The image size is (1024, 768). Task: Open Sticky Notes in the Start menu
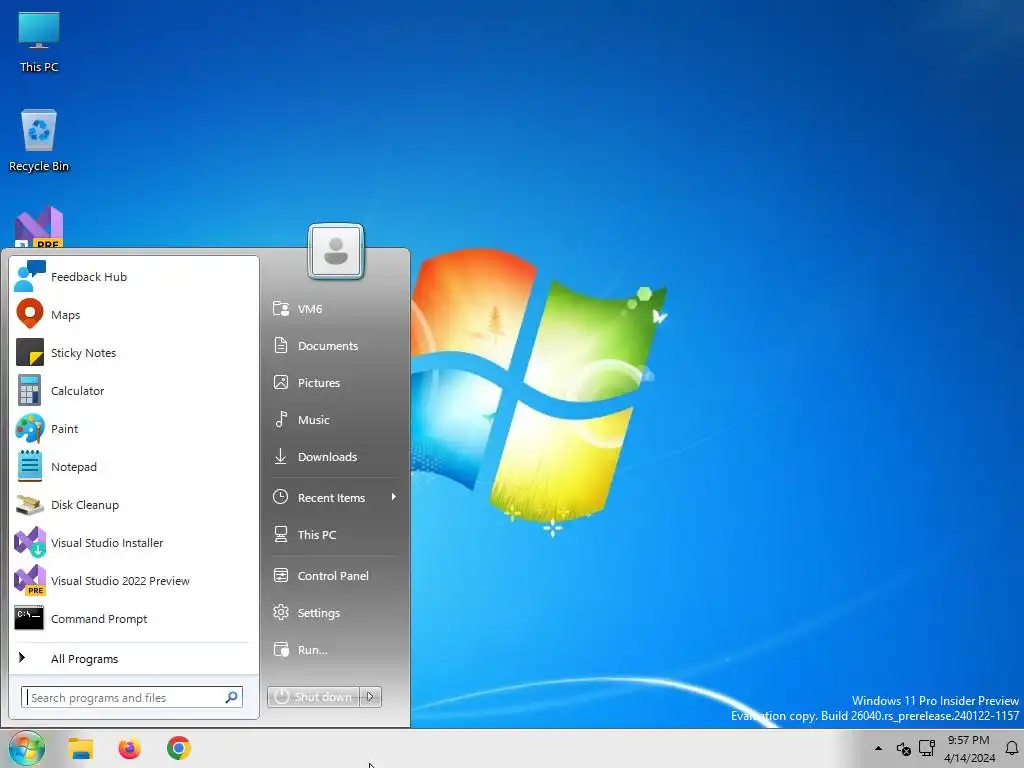pyautogui.click(x=133, y=353)
